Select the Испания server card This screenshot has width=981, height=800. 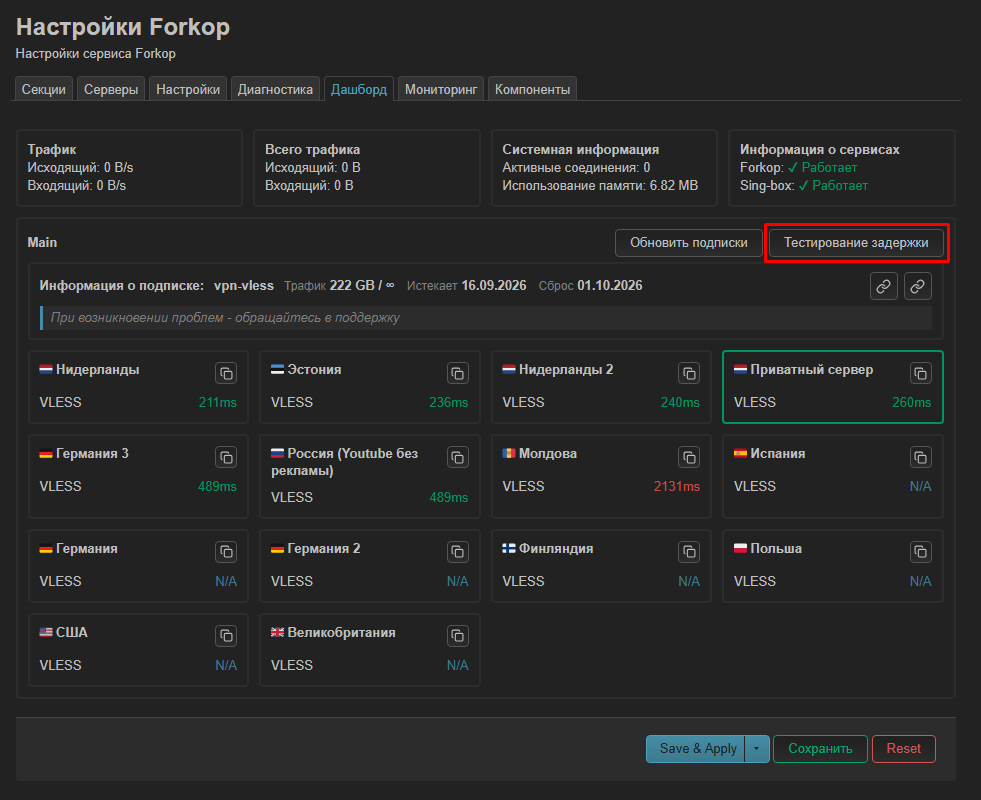coord(833,477)
